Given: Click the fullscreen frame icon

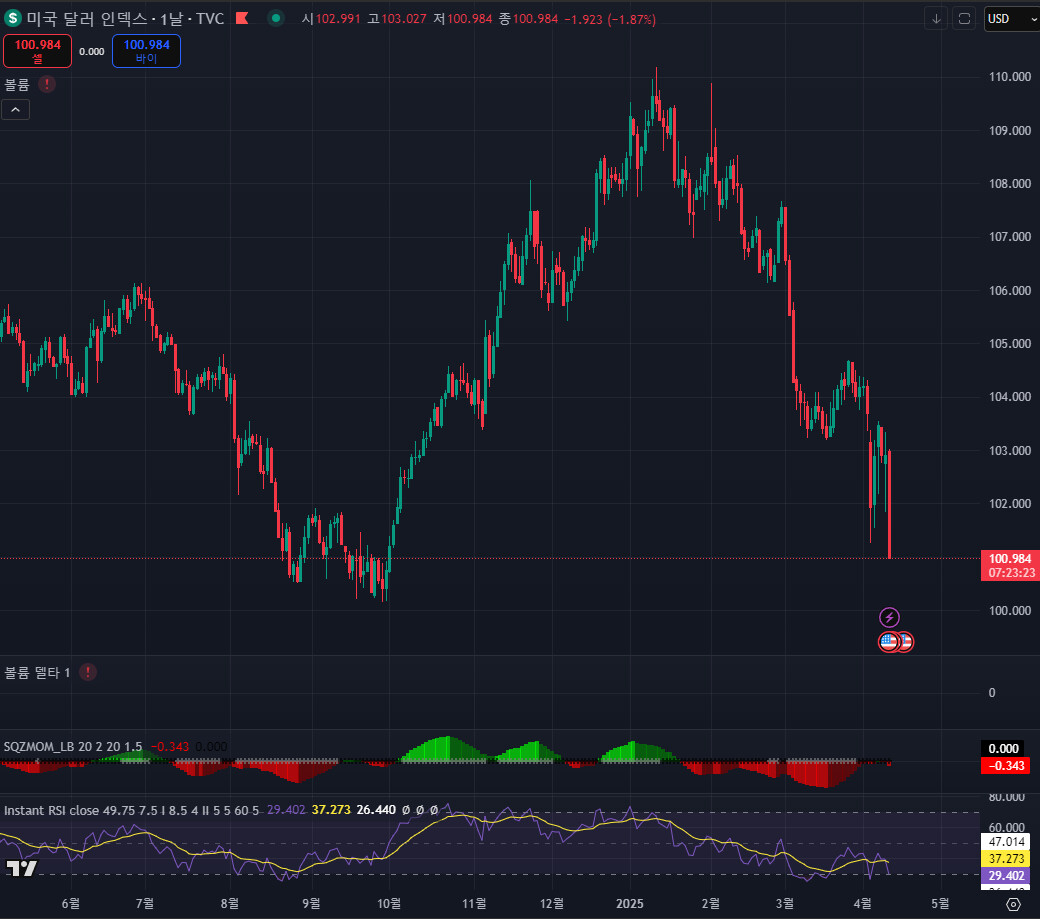Looking at the screenshot, I should pyautogui.click(x=964, y=19).
